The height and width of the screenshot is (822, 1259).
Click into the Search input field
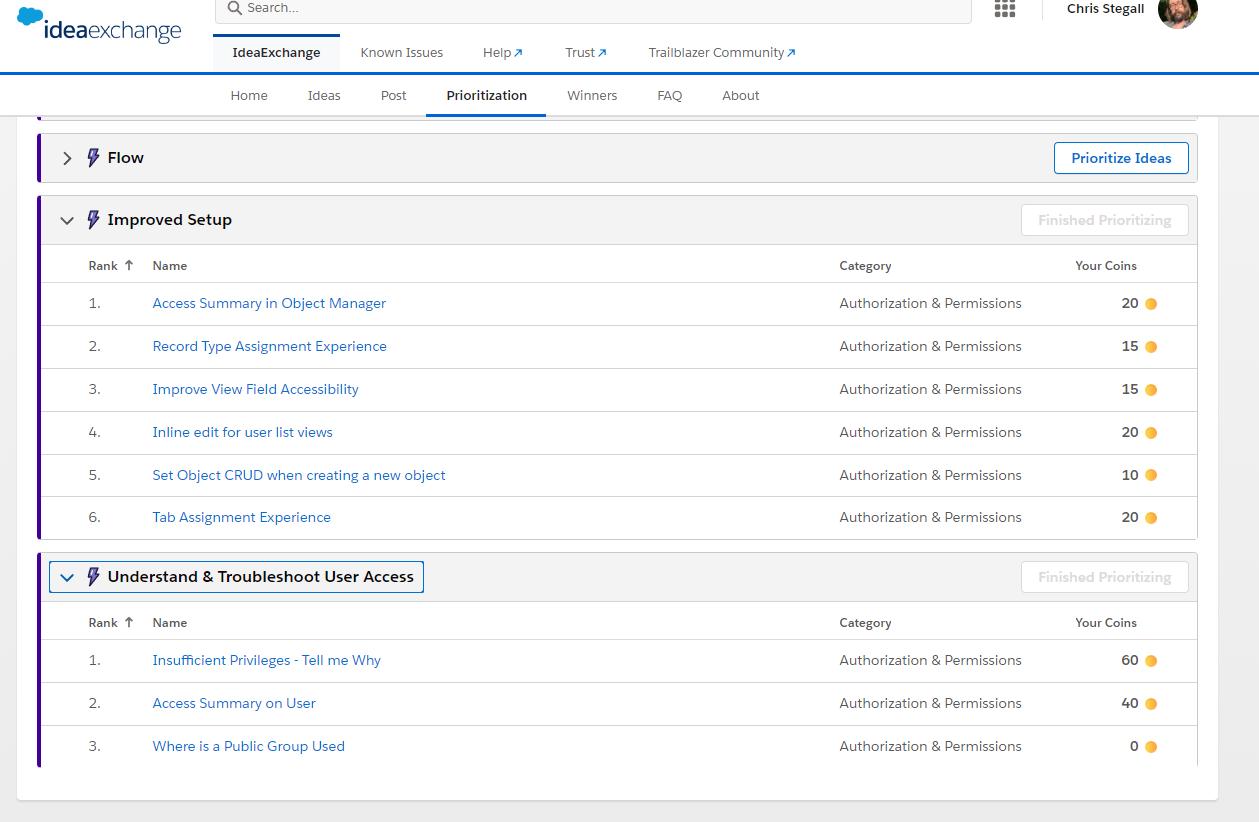point(600,8)
